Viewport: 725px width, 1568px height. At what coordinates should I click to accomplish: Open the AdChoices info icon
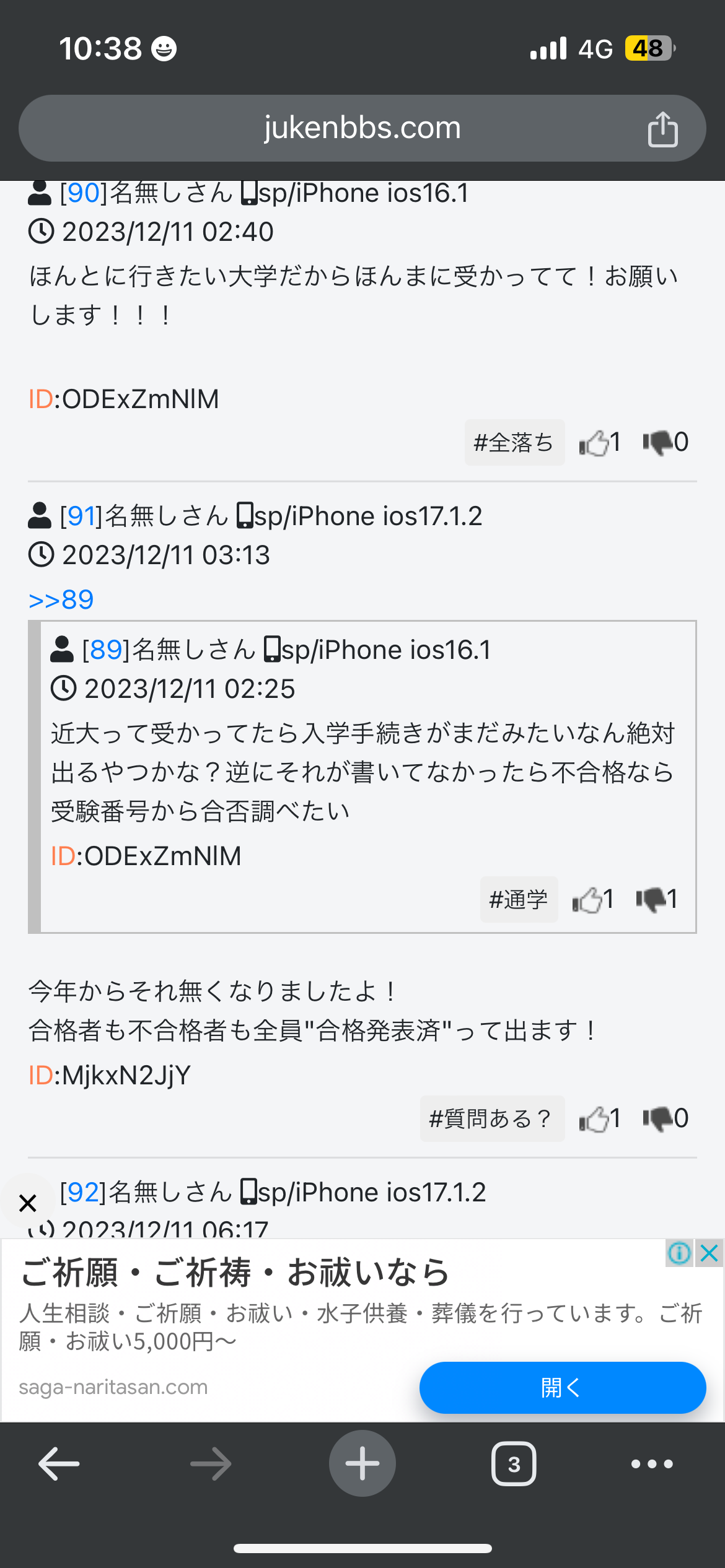click(x=680, y=1253)
